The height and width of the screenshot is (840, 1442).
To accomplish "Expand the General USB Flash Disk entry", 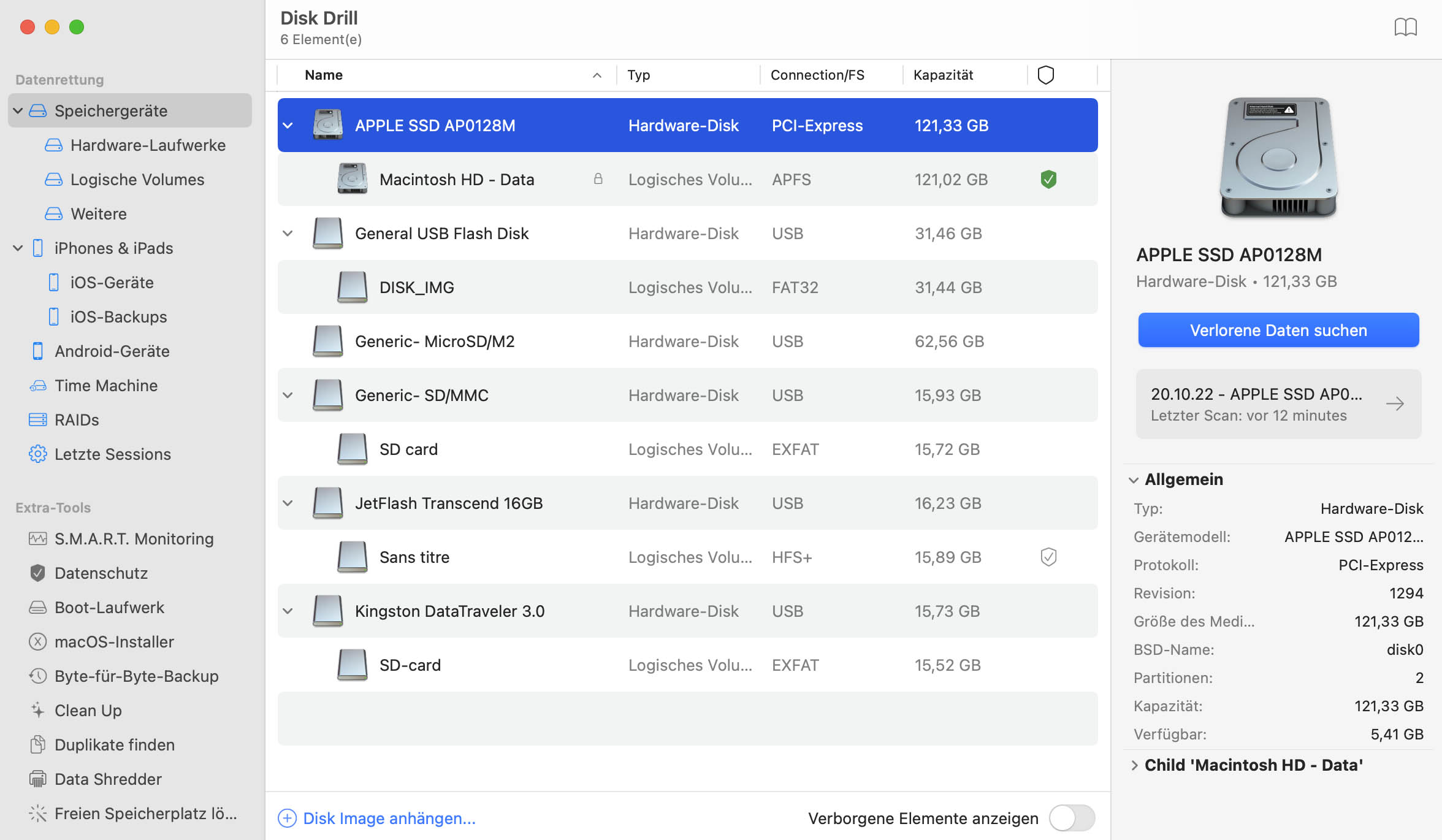I will click(288, 233).
